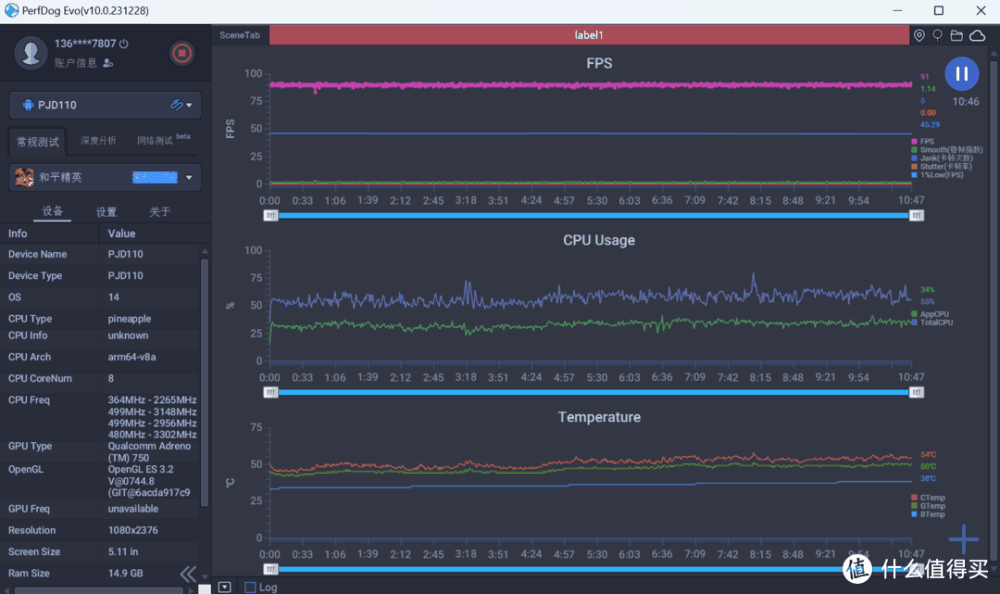The height and width of the screenshot is (594, 1000).
Task: Click the power logout icon beside account number
Action: point(123,44)
